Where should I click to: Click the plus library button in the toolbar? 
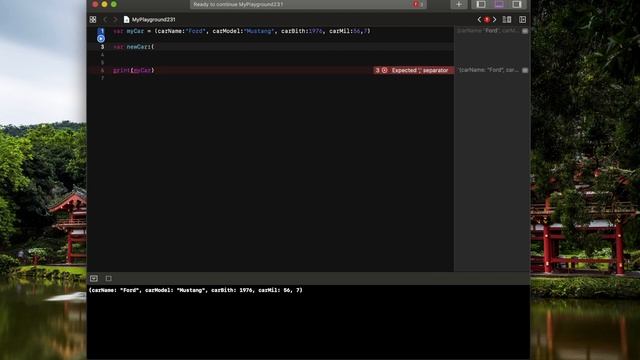point(459,4)
